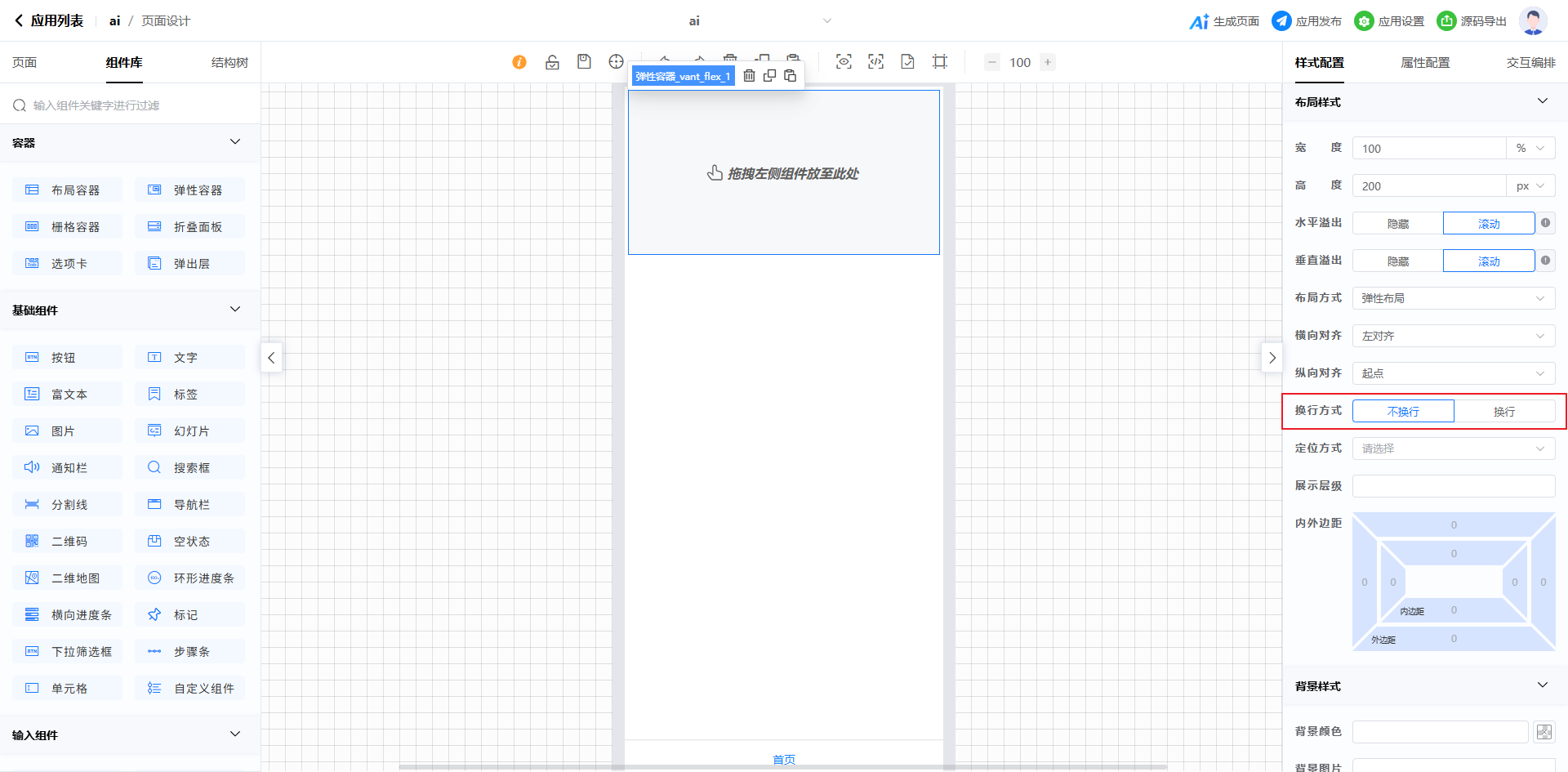The image size is (1568, 772).
Task: Click the preview eye icon in the toolbar
Action: [x=844, y=62]
